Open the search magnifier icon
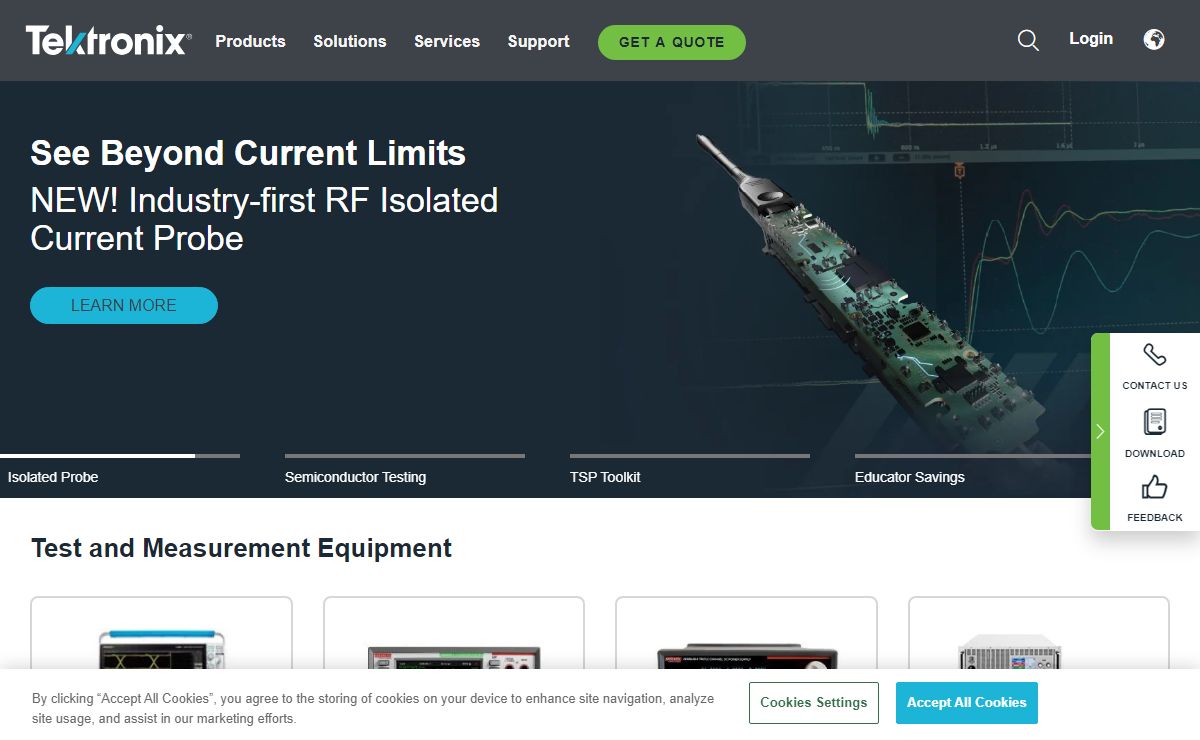The height and width of the screenshot is (740, 1200). click(x=1028, y=41)
